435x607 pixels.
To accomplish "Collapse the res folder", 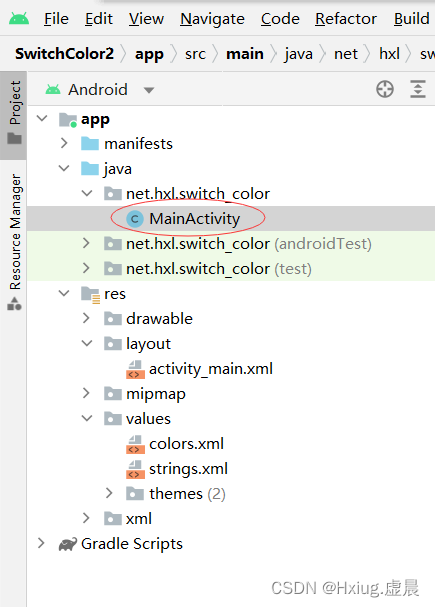I will 64,293.
